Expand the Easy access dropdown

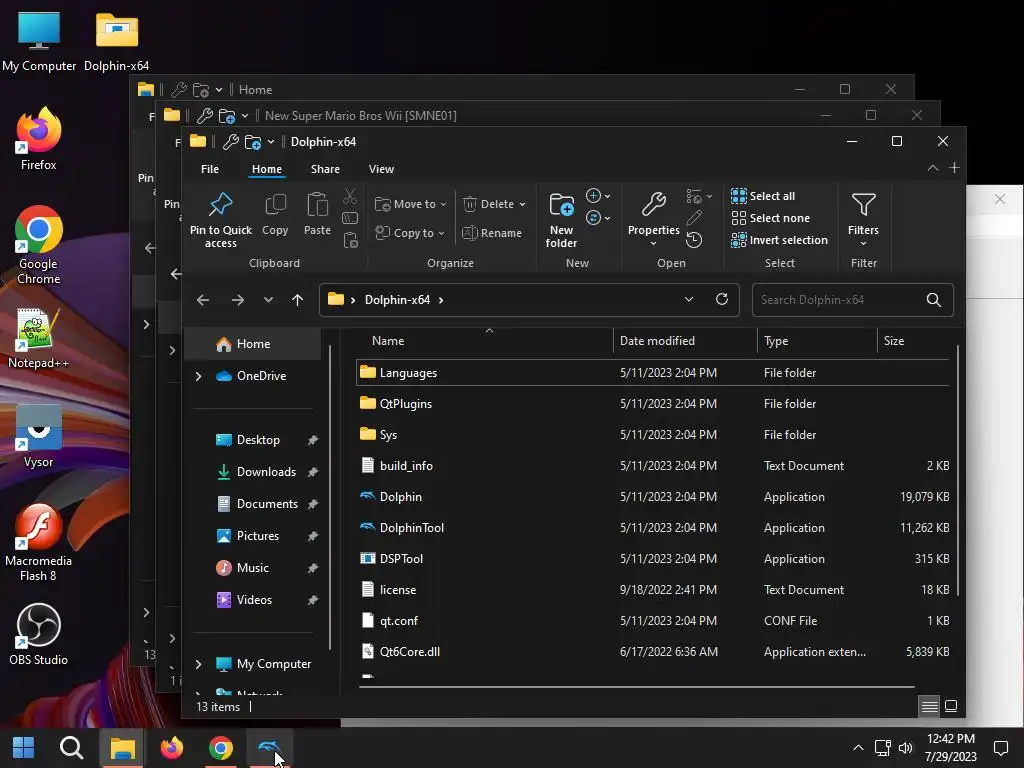coord(598,218)
